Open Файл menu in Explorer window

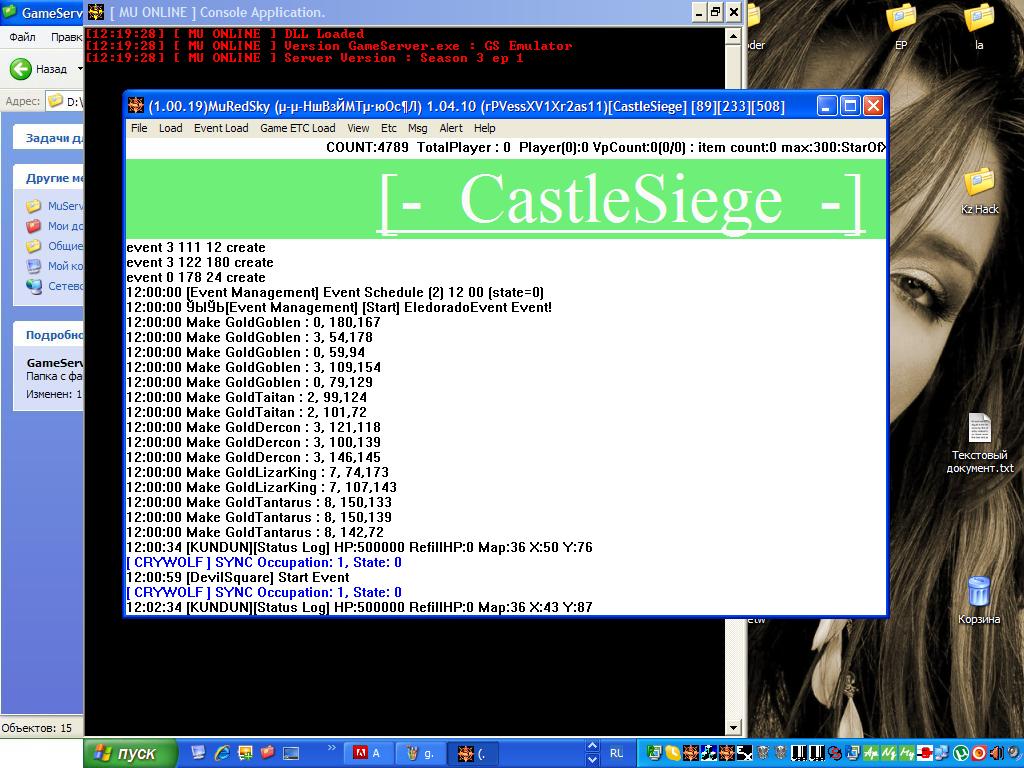22,37
